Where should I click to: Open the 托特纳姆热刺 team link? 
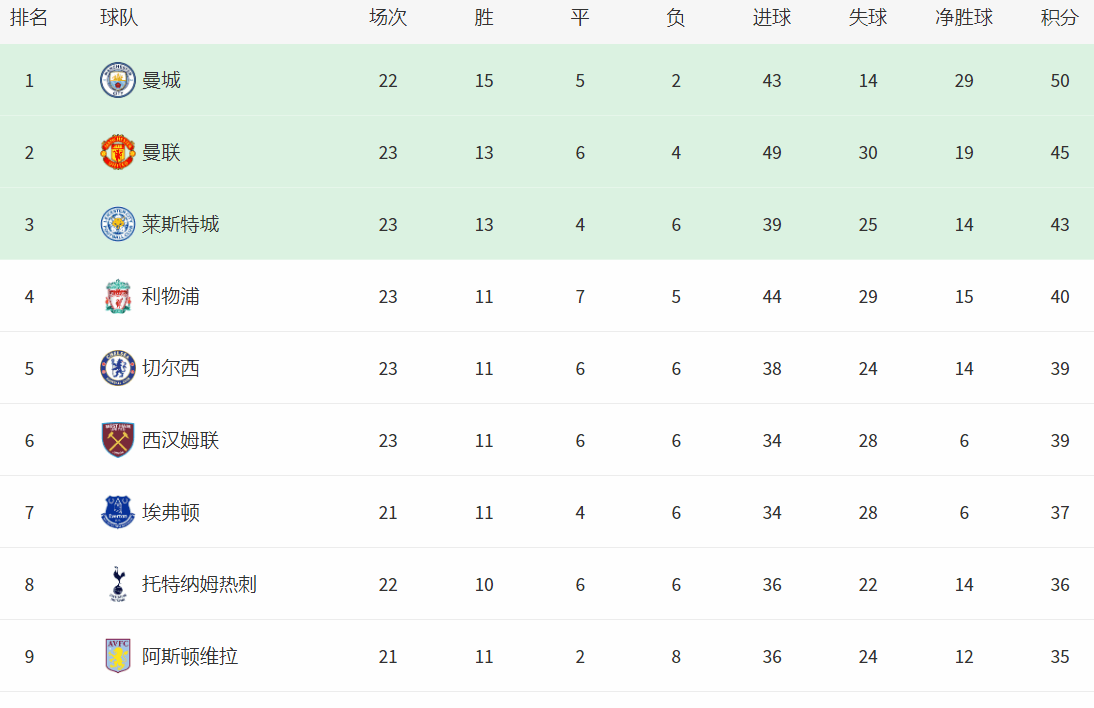tap(200, 584)
